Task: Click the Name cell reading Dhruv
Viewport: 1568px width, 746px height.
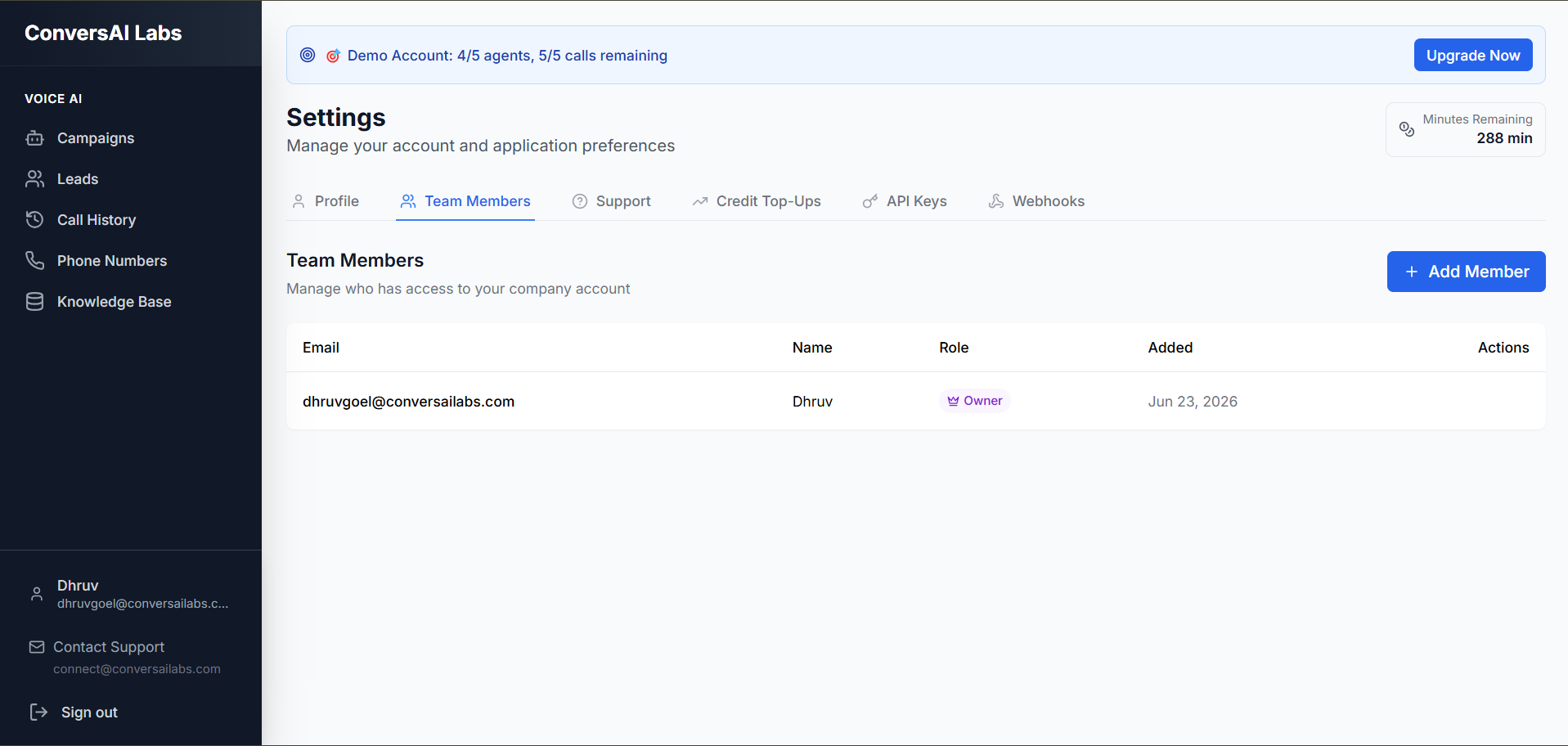Action: [x=812, y=402]
